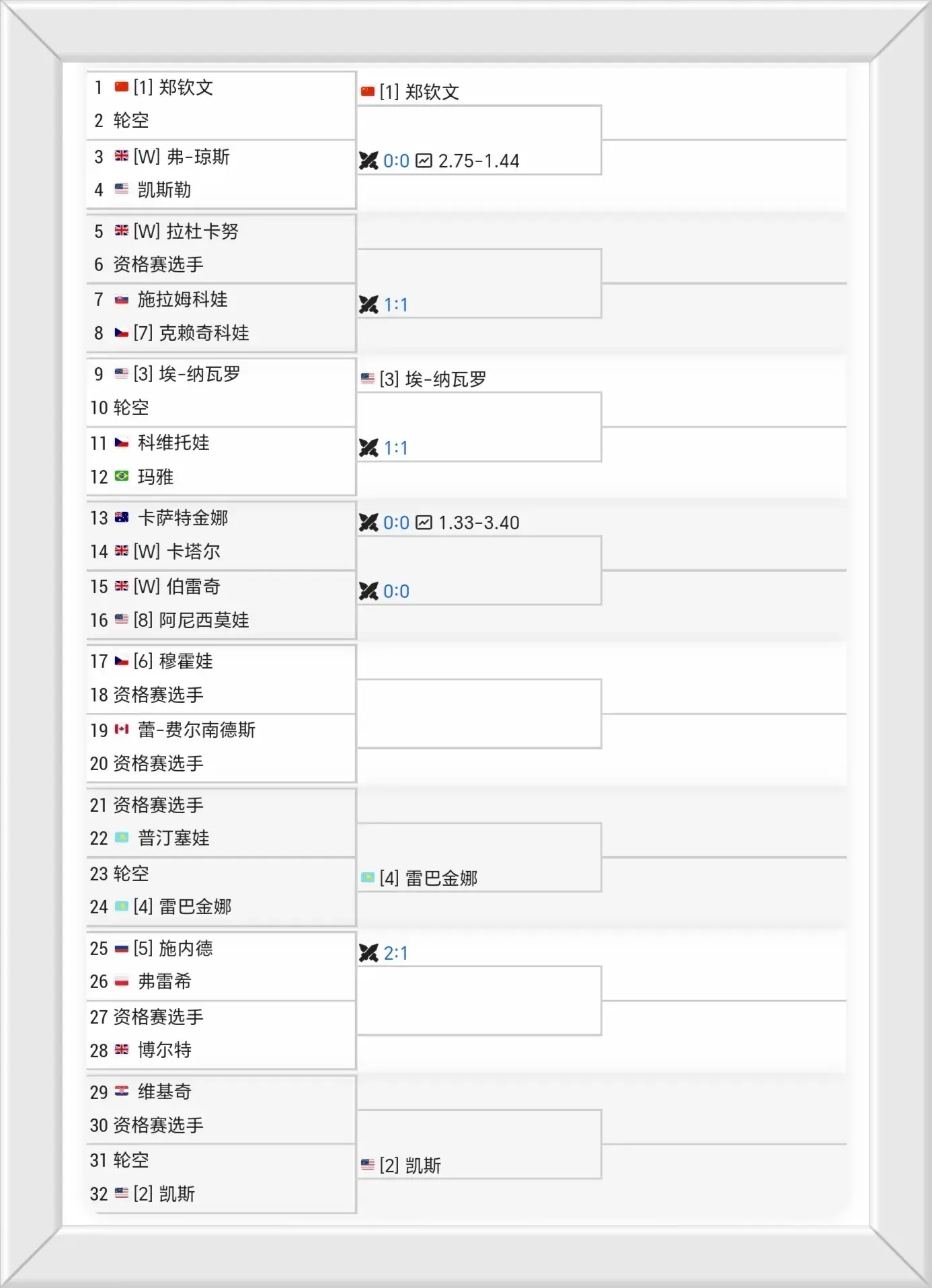
Task: Select 蕾-费尔南德斯 in draw line 19
Action: coord(196,730)
